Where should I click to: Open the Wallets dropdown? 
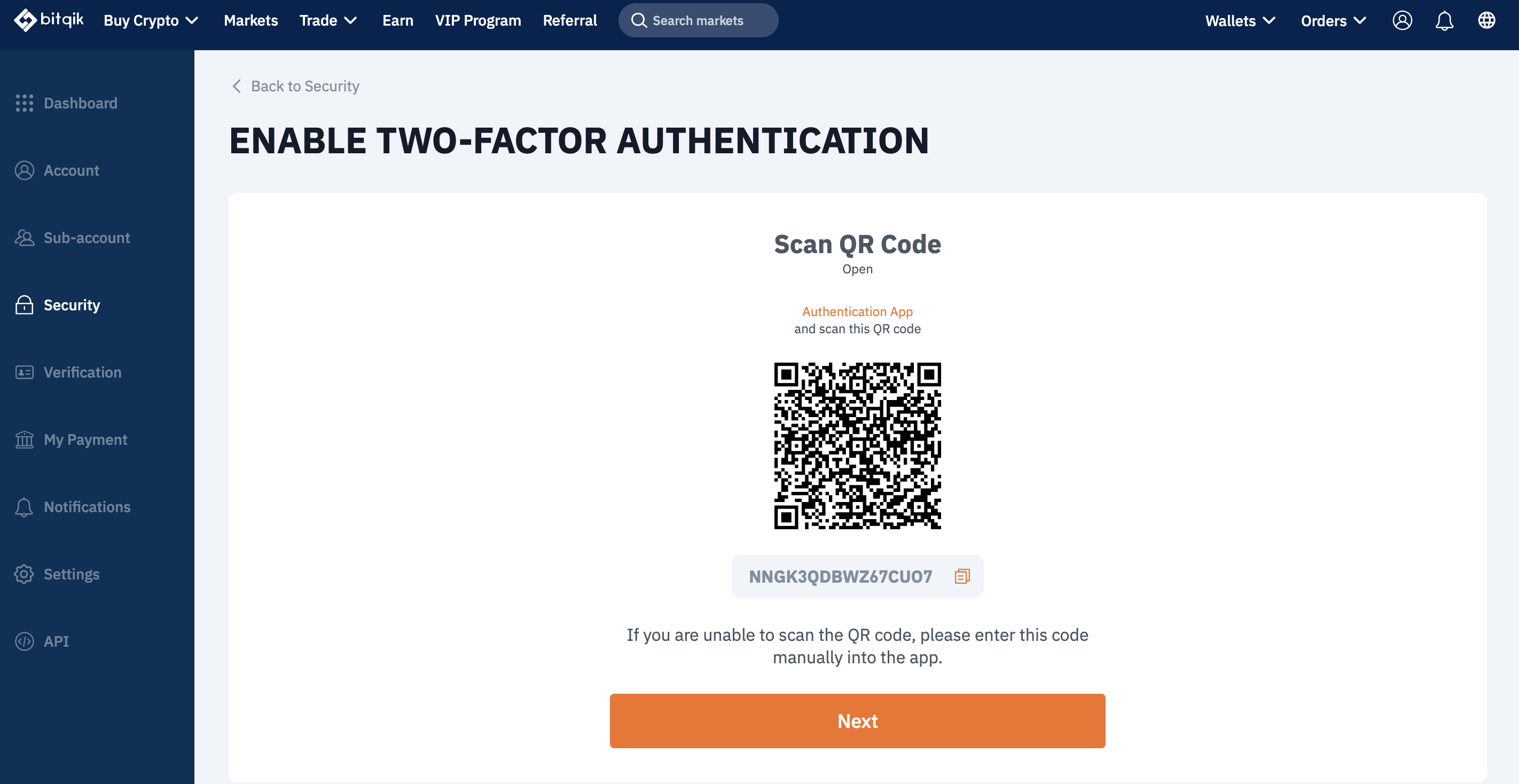pyautogui.click(x=1240, y=21)
